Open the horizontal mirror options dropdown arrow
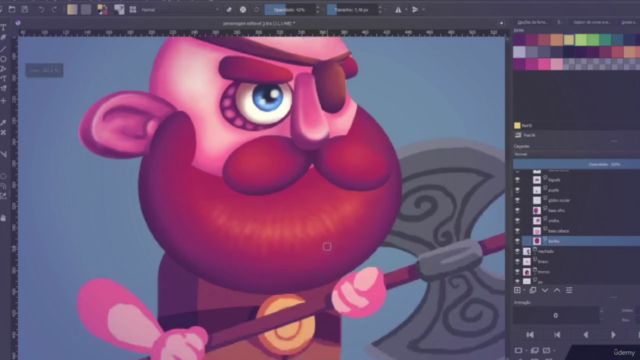The width and height of the screenshot is (640, 360). click(x=406, y=9)
